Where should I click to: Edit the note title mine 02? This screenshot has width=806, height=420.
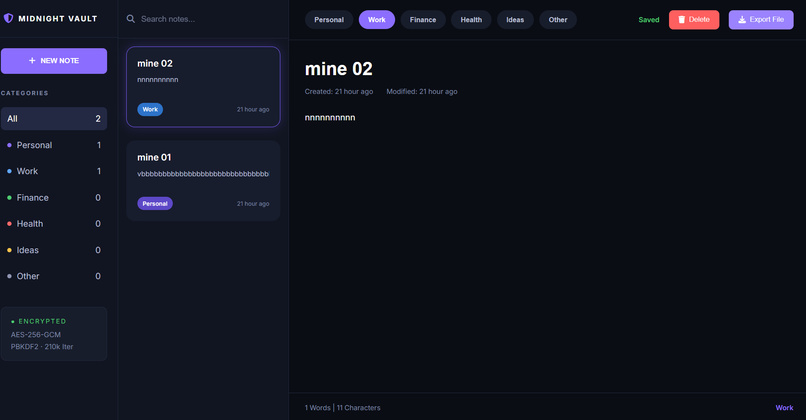tap(339, 69)
